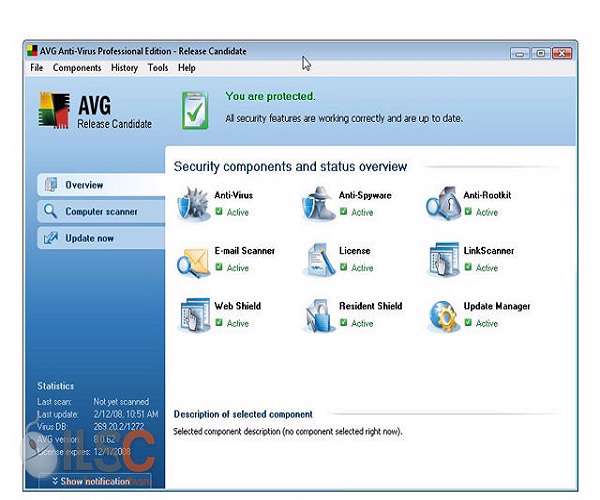
Task: Open the Update Manager gear icon
Action: click(x=443, y=316)
